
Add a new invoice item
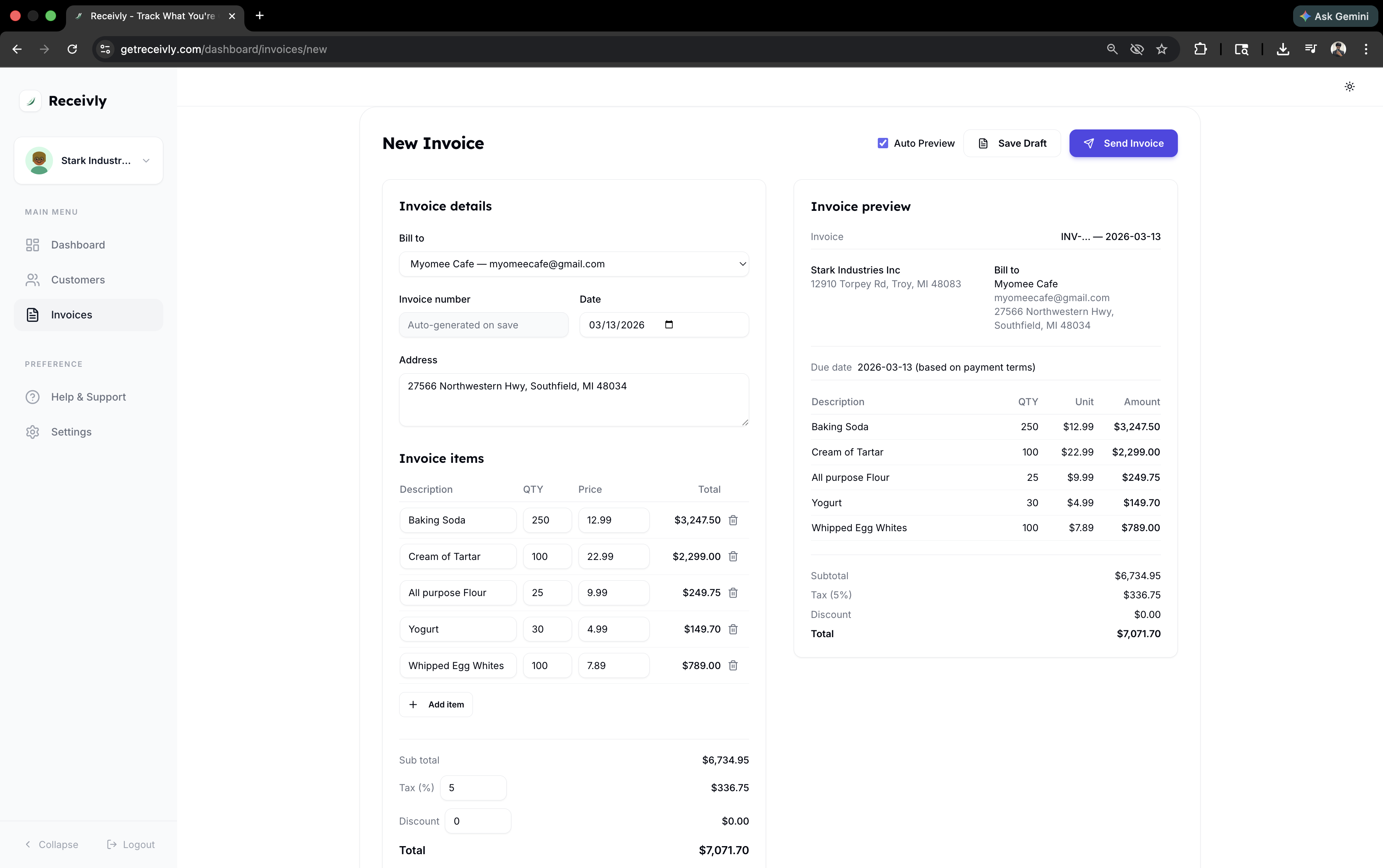[436, 704]
